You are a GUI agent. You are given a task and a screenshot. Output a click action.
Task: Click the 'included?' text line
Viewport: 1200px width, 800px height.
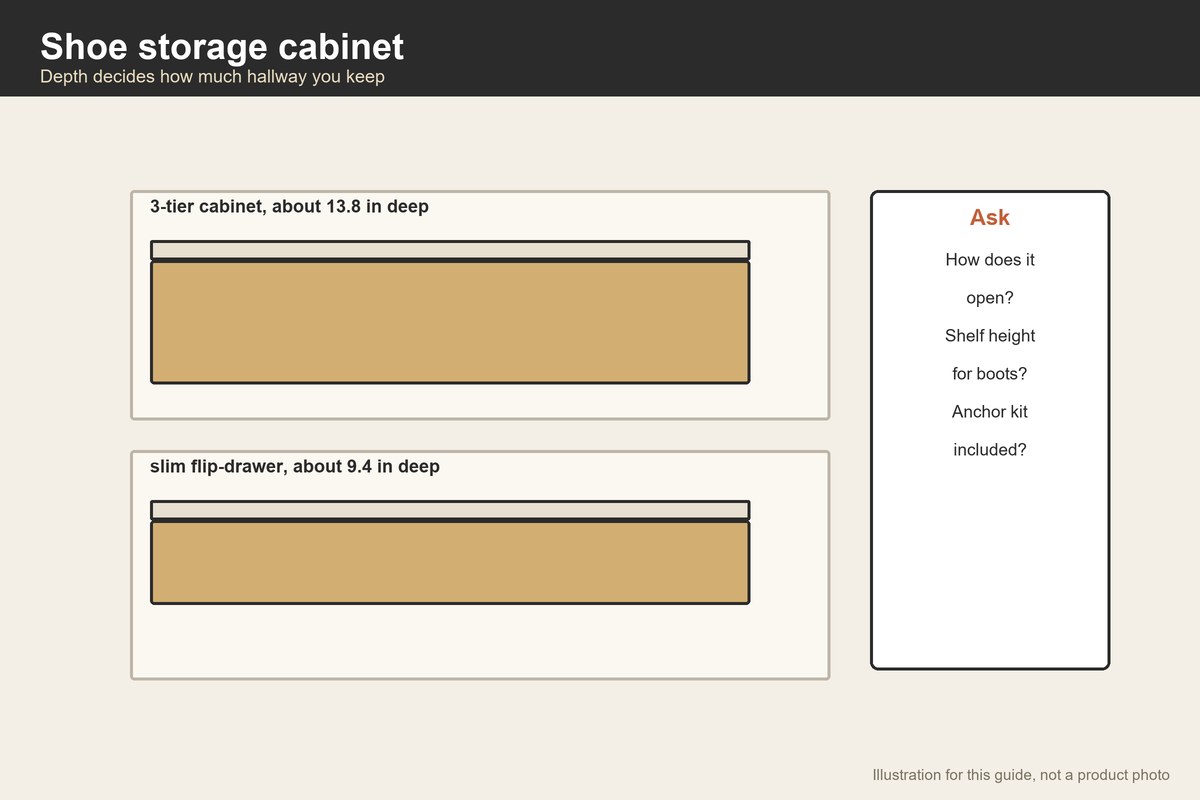[990, 450]
